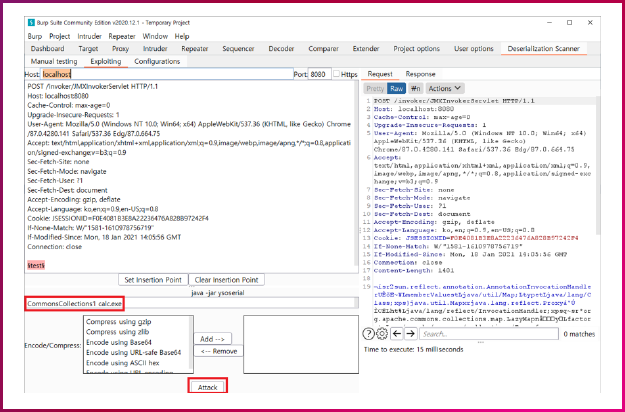The height and width of the screenshot is (412, 625).
Task: Select the Exploiting sub-tab
Action: coord(106,61)
